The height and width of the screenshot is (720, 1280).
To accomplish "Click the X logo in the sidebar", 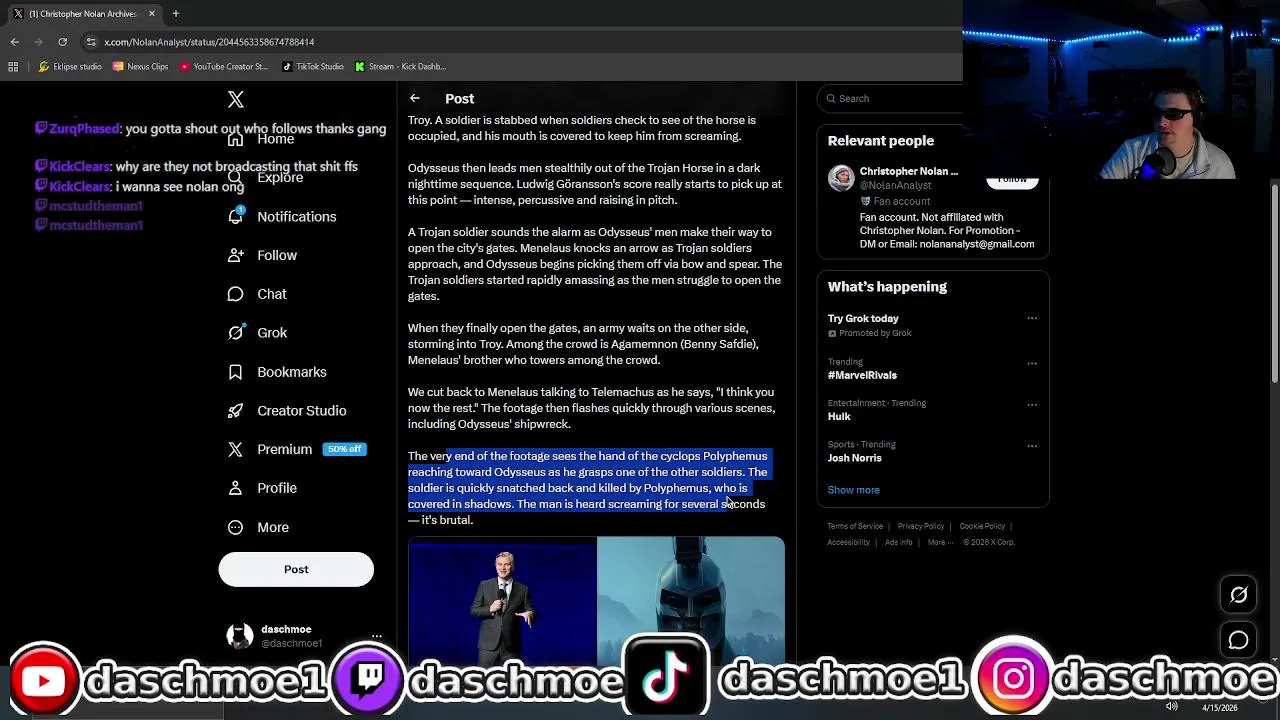I will pos(236,99).
